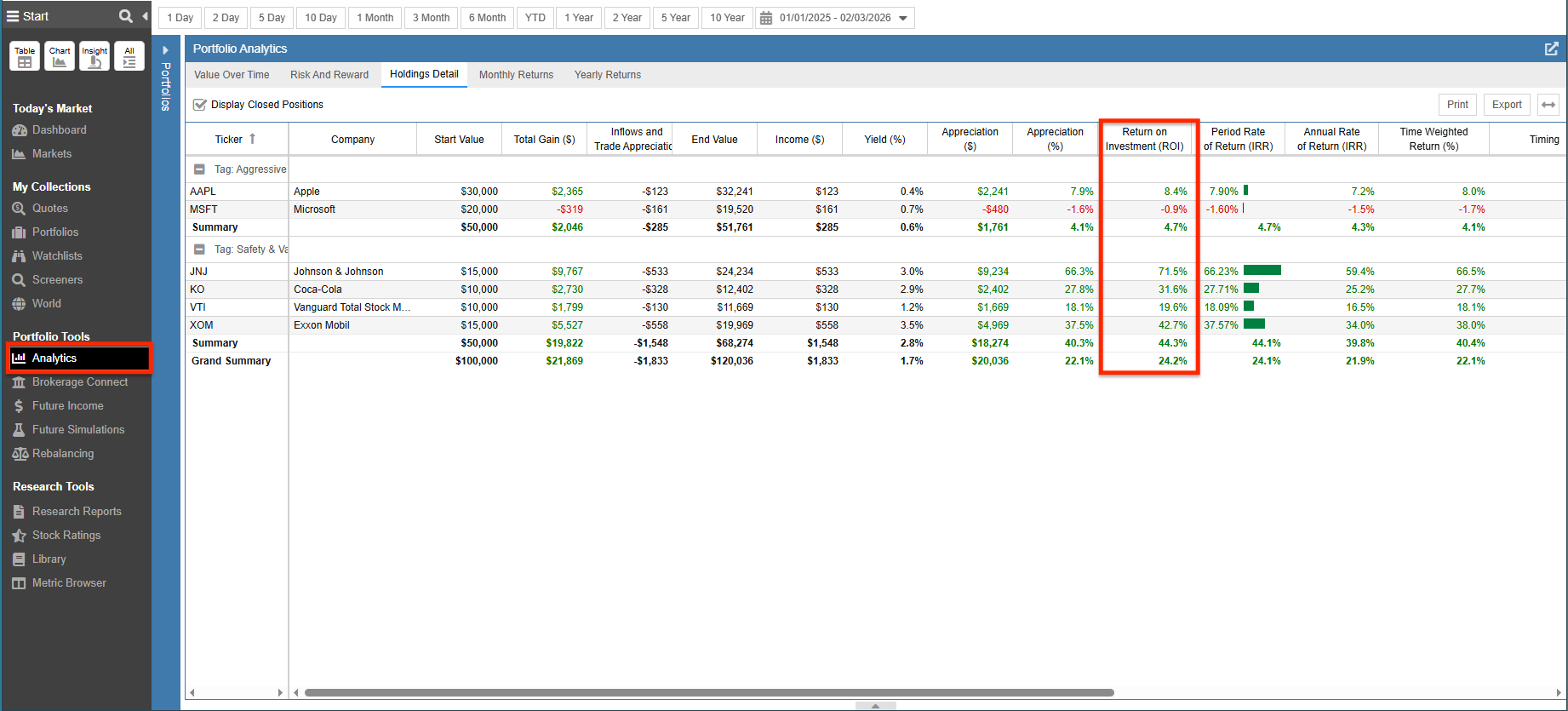Click the horizontal table scrollbar
The image size is (1568, 711).
(x=708, y=693)
